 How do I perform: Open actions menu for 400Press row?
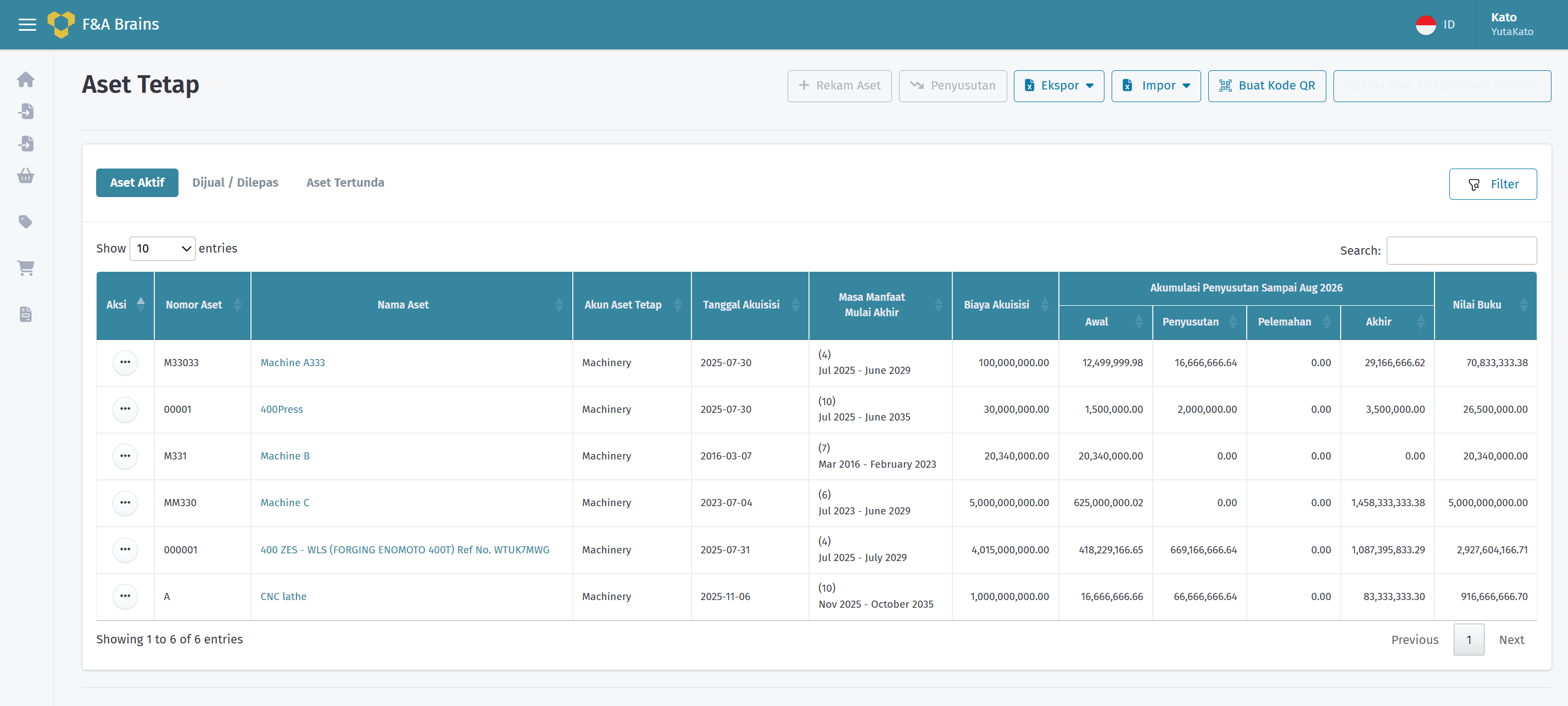pyautogui.click(x=125, y=409)
